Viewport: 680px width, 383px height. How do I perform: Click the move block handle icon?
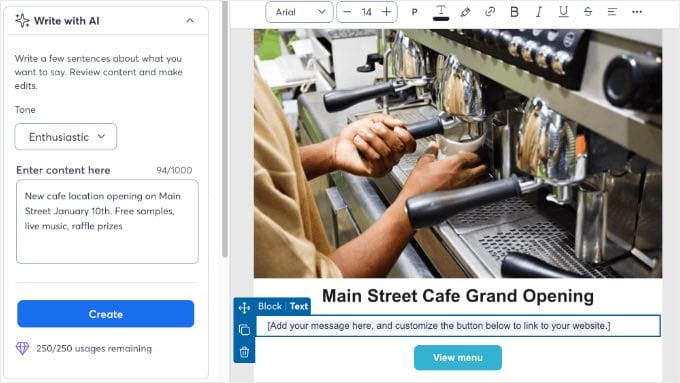click(244, 308)
